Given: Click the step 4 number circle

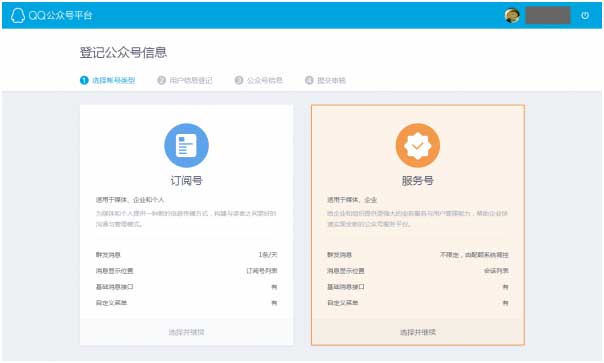Looking at the screenshot, I should point(309,80).
